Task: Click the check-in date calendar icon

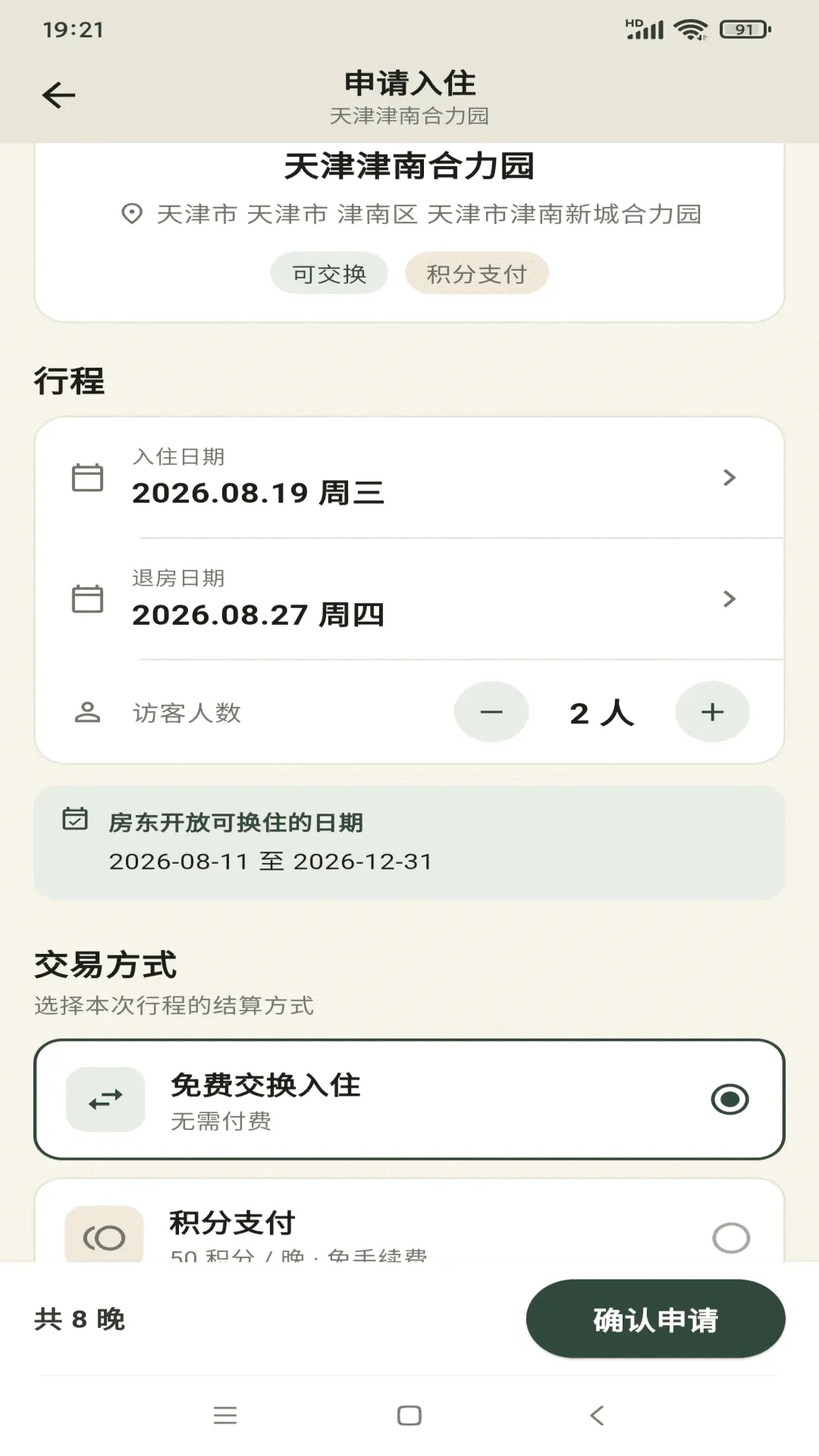Action: [x=87, y=478]
